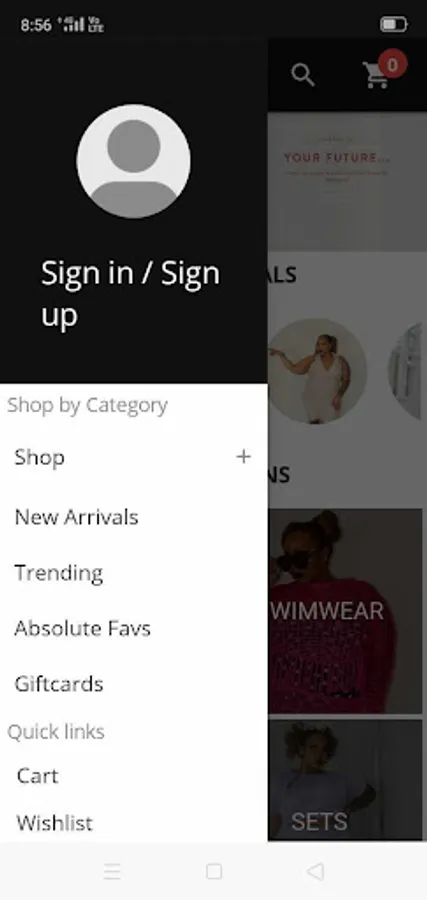
Task: Tap the search magnifier icon
Action: tap(302, 75)
